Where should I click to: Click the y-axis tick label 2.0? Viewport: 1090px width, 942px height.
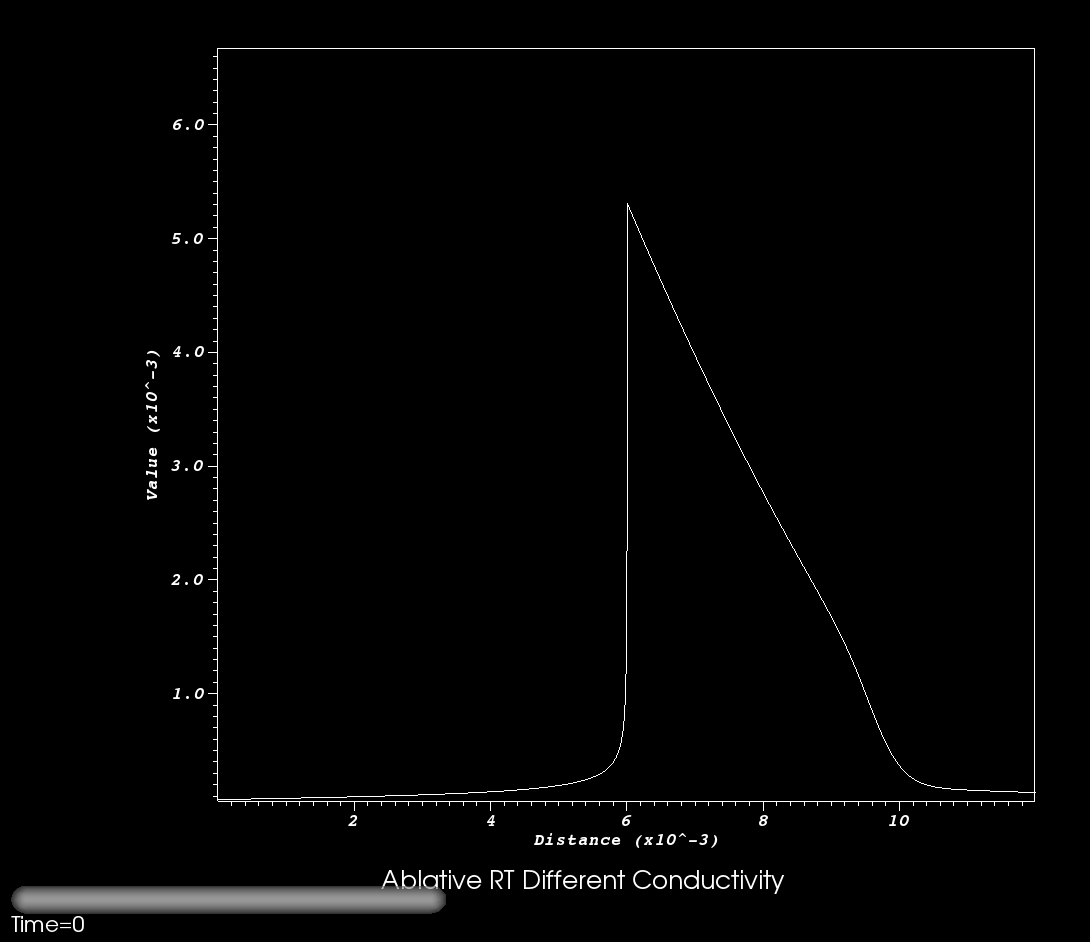point(188,580)
